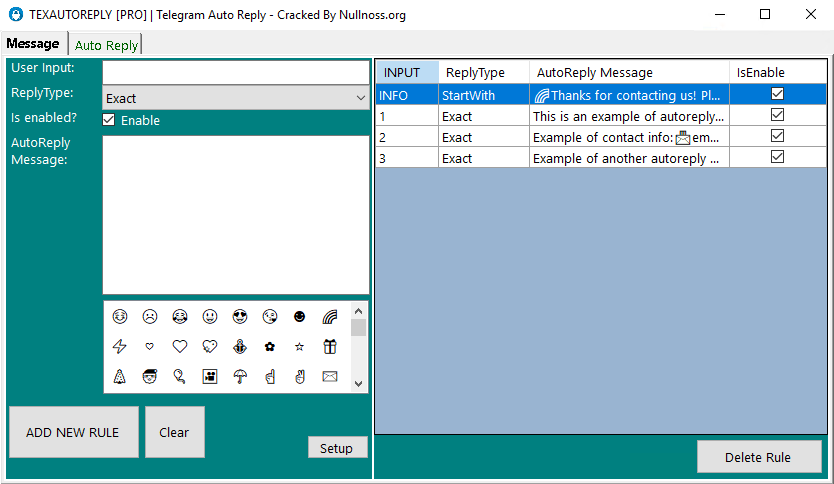Select the 'Example of another autoreply' cell

click(x=629, y=158)
